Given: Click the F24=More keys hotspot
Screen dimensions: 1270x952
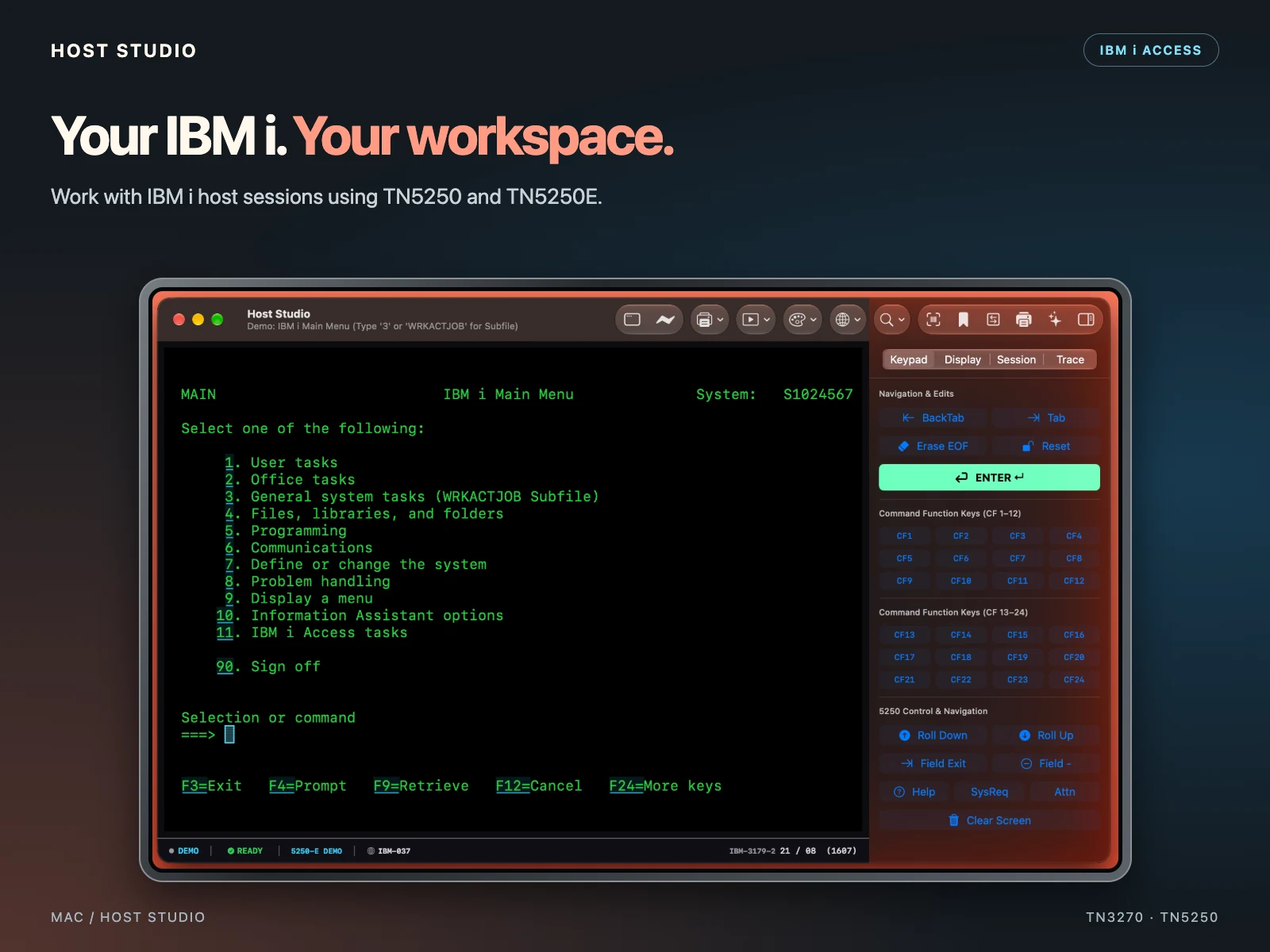Looking at the screenshot, I should pos(665,786).
